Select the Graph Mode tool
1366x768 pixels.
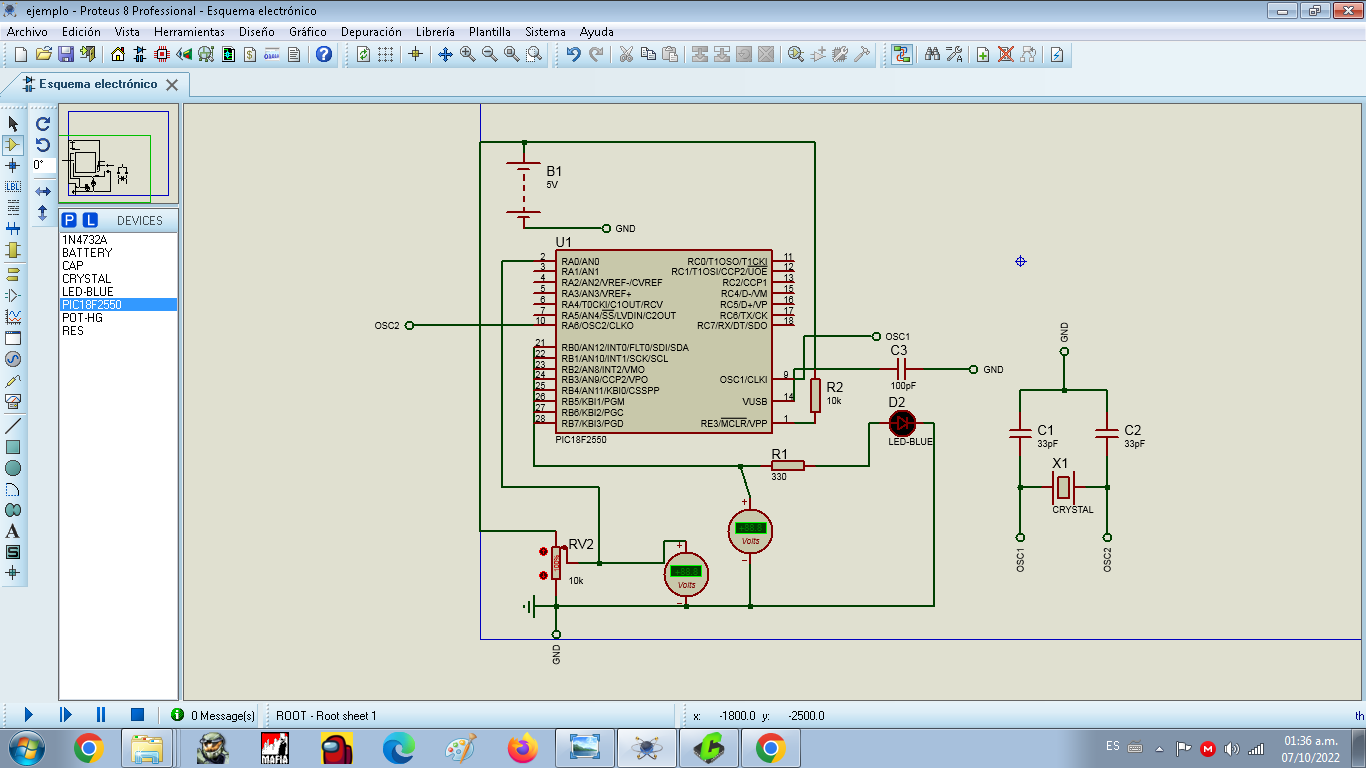(13, 316)
